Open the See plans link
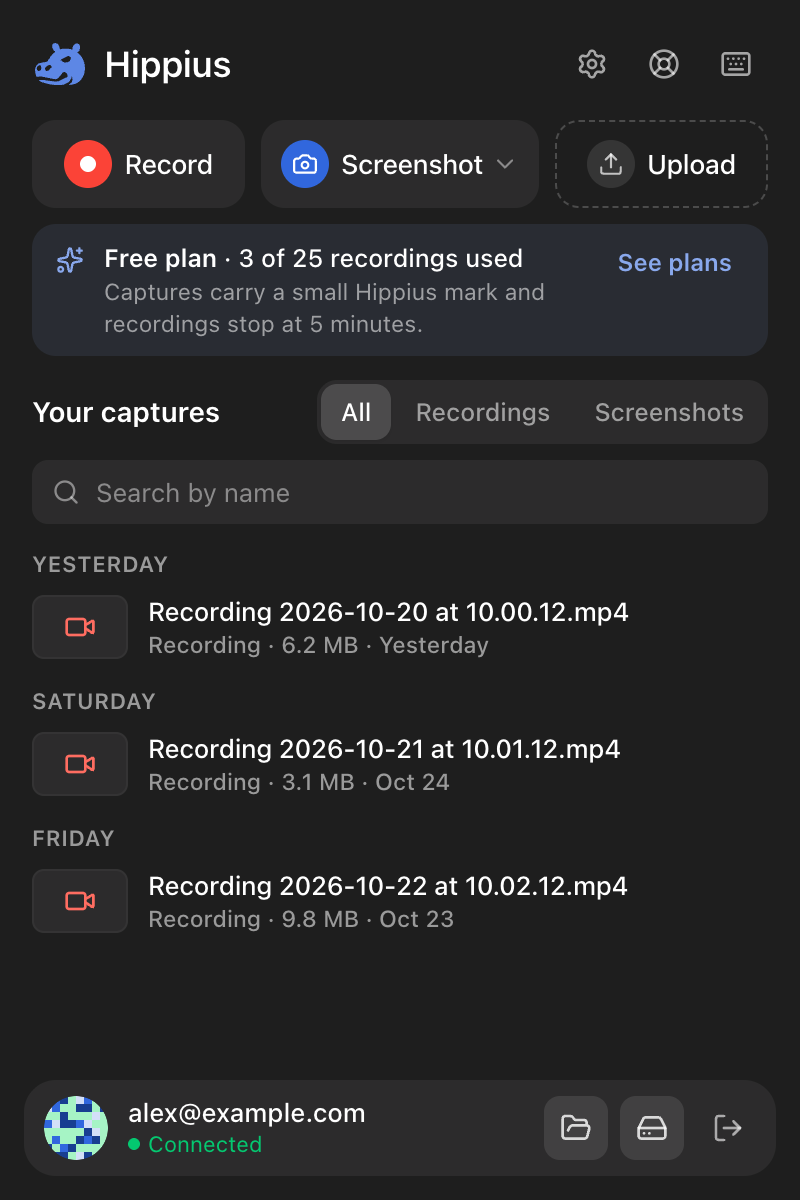This screenshot has height=1200, width=800. pyautogui.click(x=675, y=263)
